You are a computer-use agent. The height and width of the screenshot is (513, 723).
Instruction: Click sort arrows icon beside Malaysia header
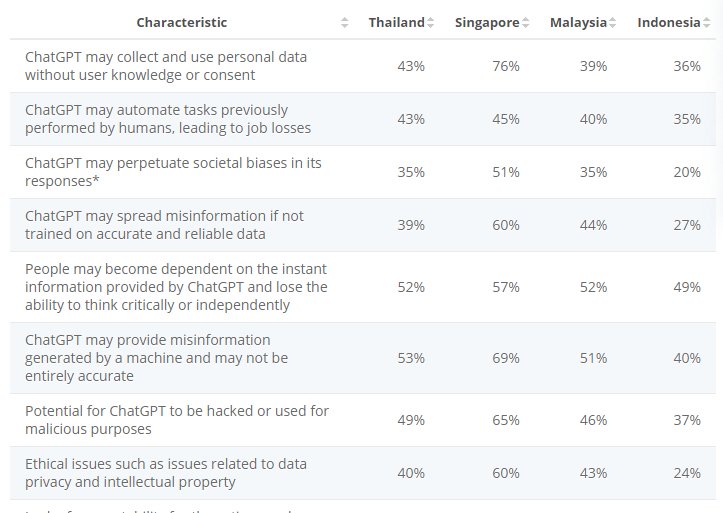point(613,23)
